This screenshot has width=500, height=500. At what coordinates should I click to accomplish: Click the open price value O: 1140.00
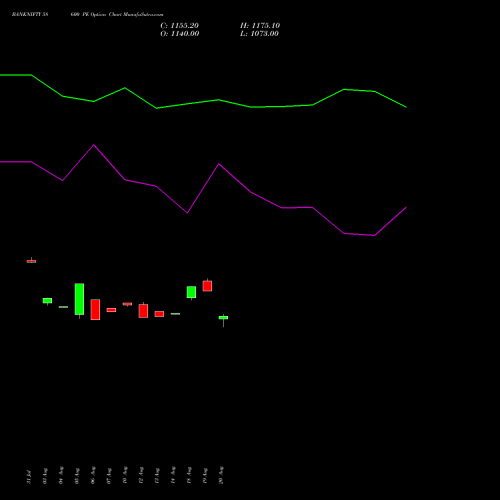click(180, 34)
